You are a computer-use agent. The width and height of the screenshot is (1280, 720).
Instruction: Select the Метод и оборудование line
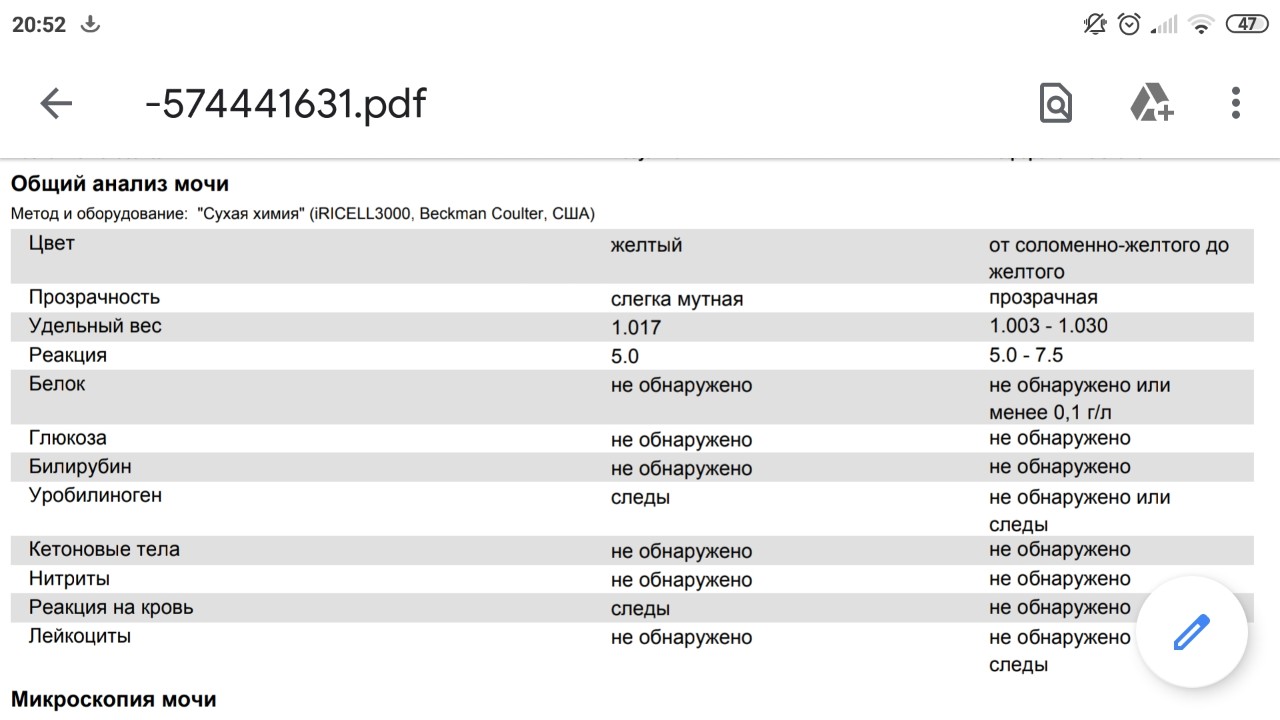click(303, 213)
